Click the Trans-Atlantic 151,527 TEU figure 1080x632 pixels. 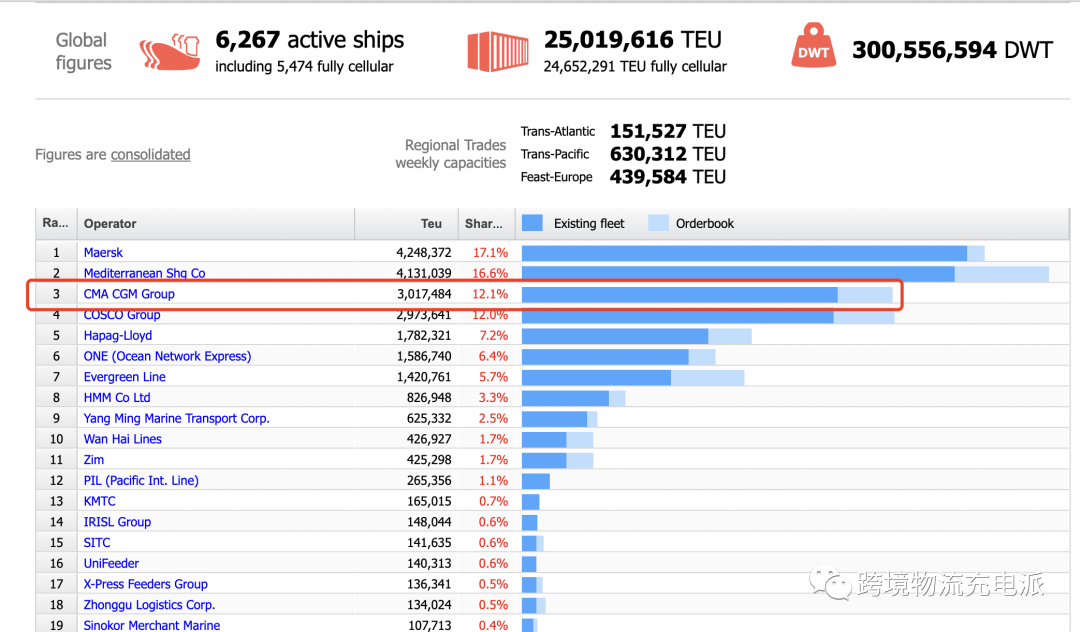click(x=667, y=131)
